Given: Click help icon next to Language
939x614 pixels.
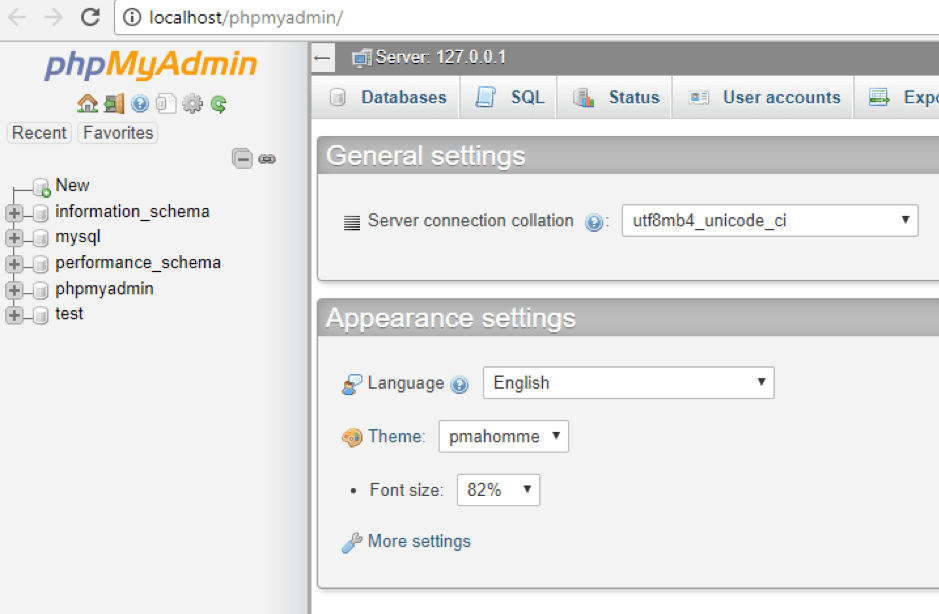Looking at the screenshot, I should click(459, 383).
